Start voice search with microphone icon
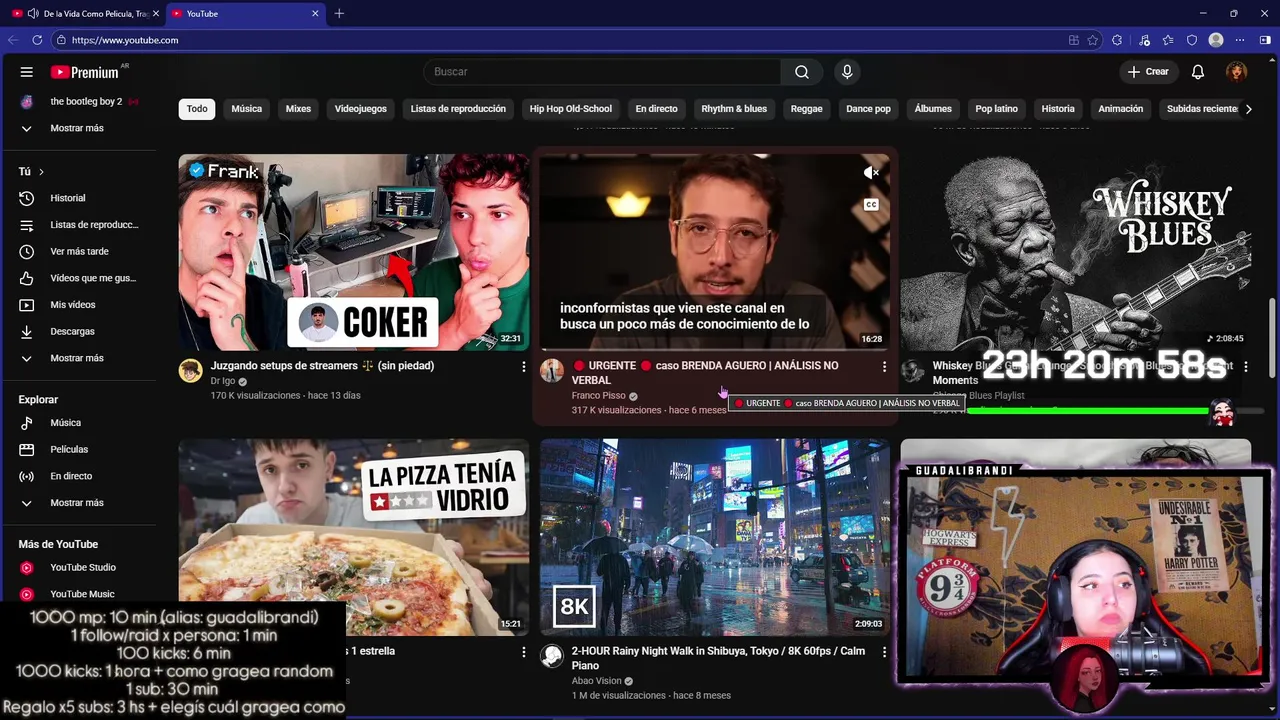 (x=847, y=72)
